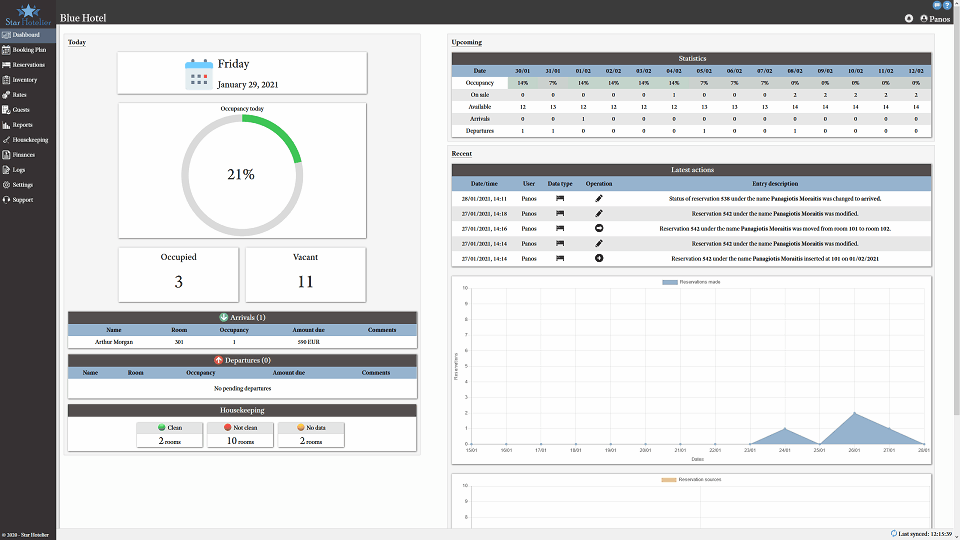This screenshot has width=960, height=540.
Task: Click the calendar icon beside Friday
Action: pyautogui.click(x=199, y=75)
